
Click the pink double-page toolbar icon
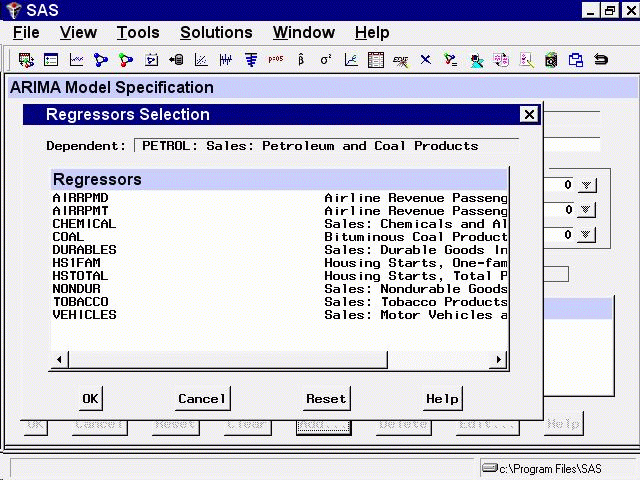501,60
